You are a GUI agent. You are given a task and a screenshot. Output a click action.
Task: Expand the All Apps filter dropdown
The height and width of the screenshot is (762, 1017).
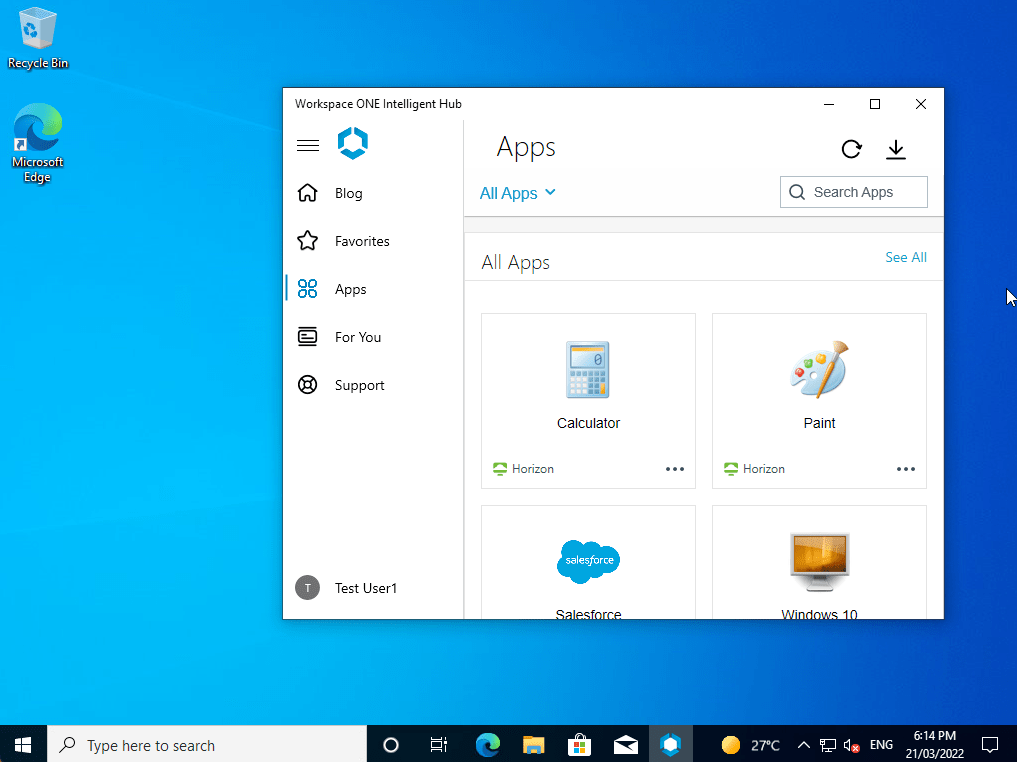(x=517, y=193)
